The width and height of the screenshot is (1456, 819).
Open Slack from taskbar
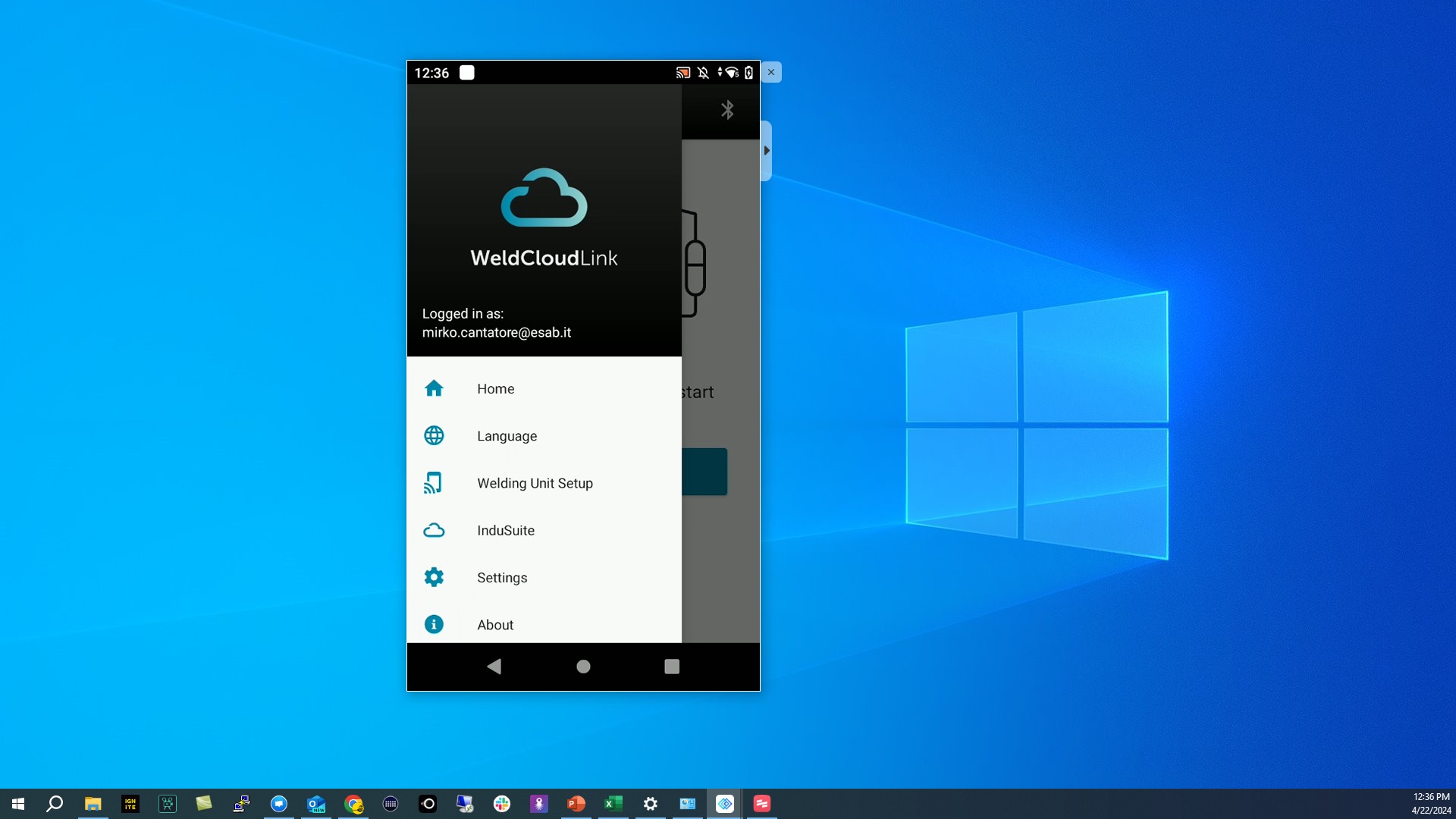pyautogui.click(x=502, y=804)
